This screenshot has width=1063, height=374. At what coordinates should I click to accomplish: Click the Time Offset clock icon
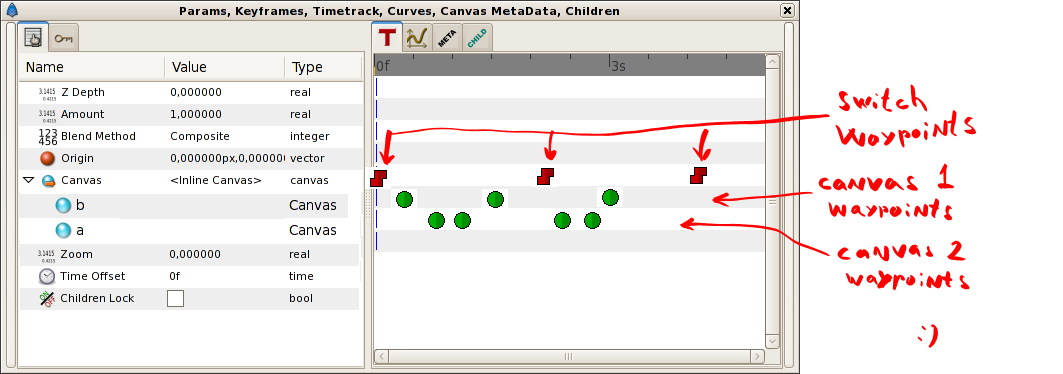pos(47,276)
